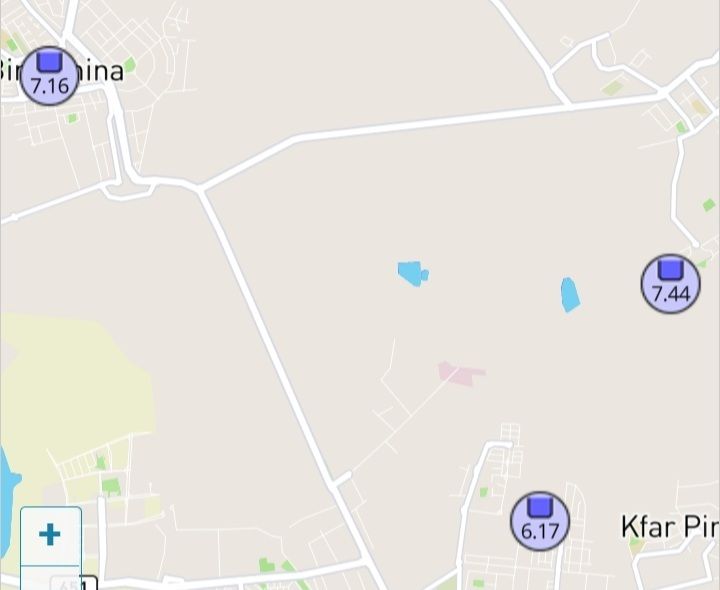720x590 pixels.
Task: Click the pink shaded area on the map
Action: click(x=461, y=374)
